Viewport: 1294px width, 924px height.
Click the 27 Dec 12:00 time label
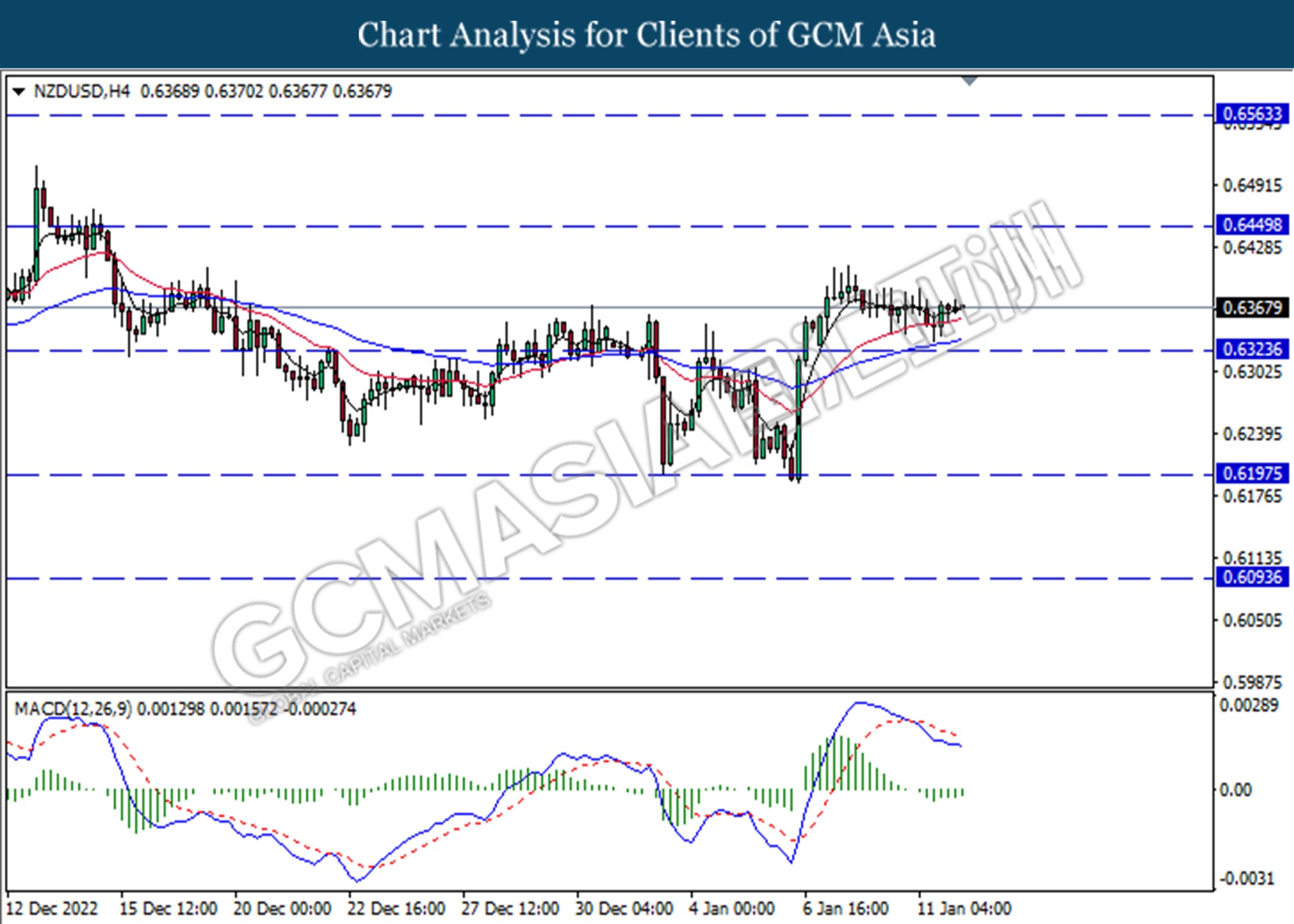point(510,908)
